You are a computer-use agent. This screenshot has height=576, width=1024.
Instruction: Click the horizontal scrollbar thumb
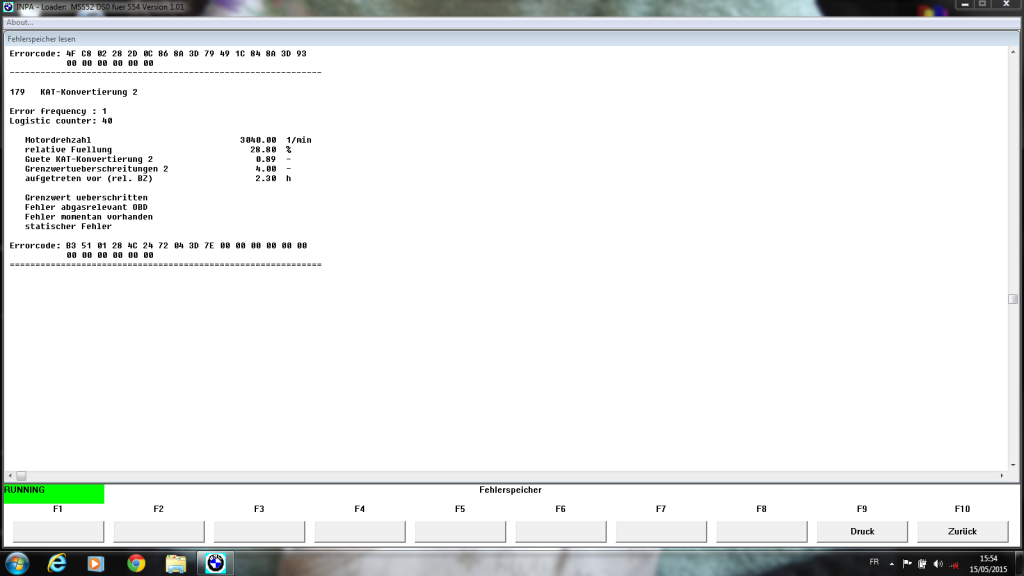pyautogui.click(x=22, y=476)
